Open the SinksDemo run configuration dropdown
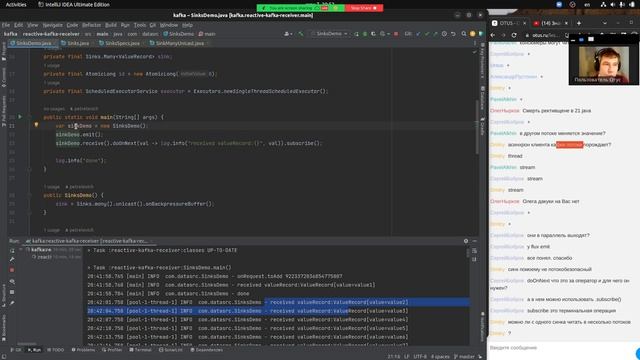This screenshot has height=360, width=640. pos(329,34)
